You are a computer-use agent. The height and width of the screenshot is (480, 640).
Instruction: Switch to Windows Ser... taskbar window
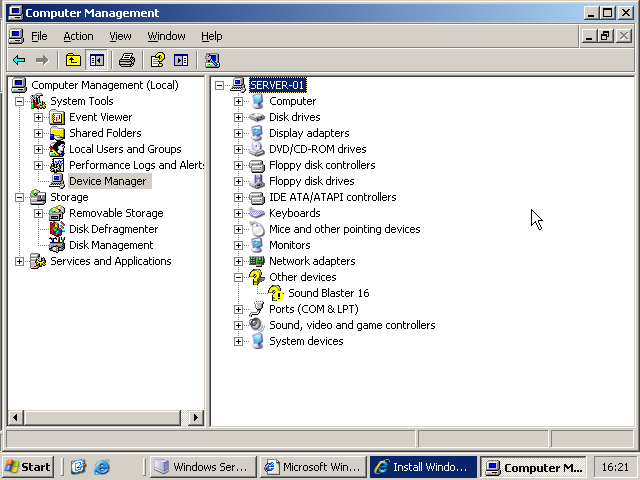(x=203, y=467)
